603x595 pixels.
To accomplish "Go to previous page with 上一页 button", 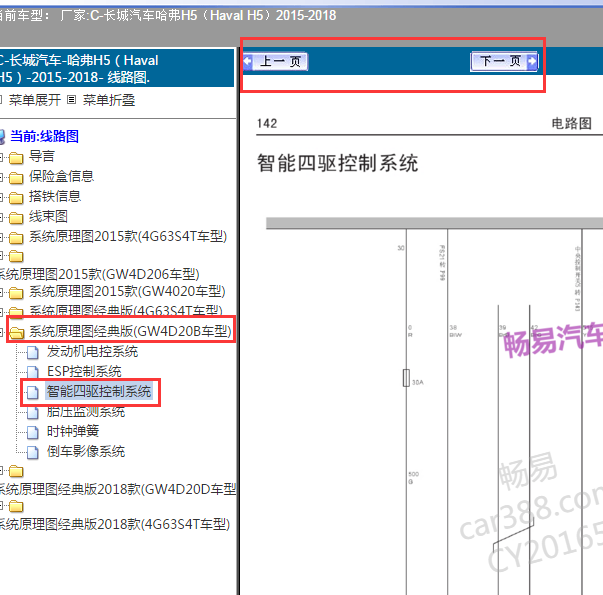I will 275,61.
